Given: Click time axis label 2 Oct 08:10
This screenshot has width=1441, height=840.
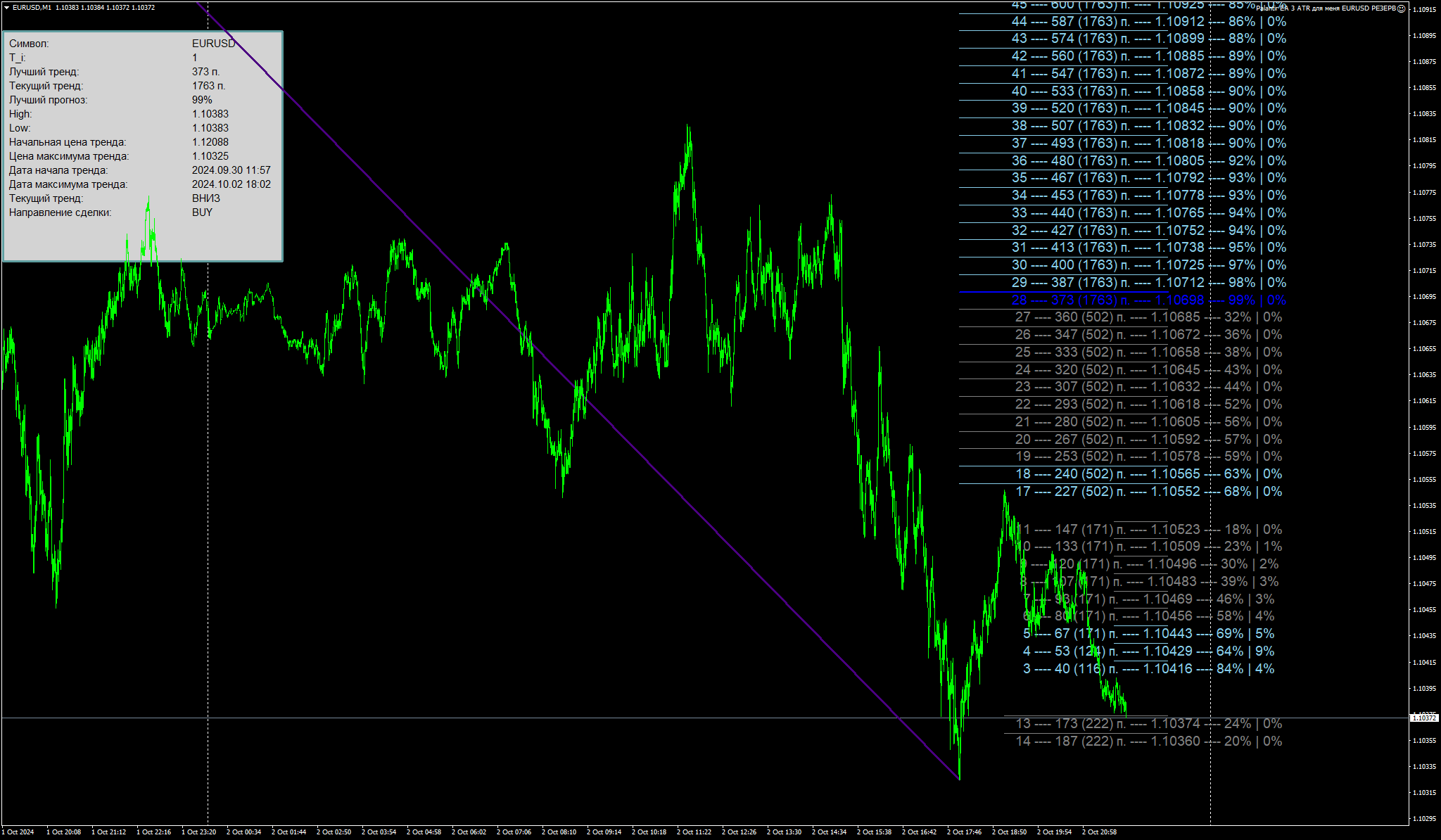Looking at the screenshot, I should (559, 832).
